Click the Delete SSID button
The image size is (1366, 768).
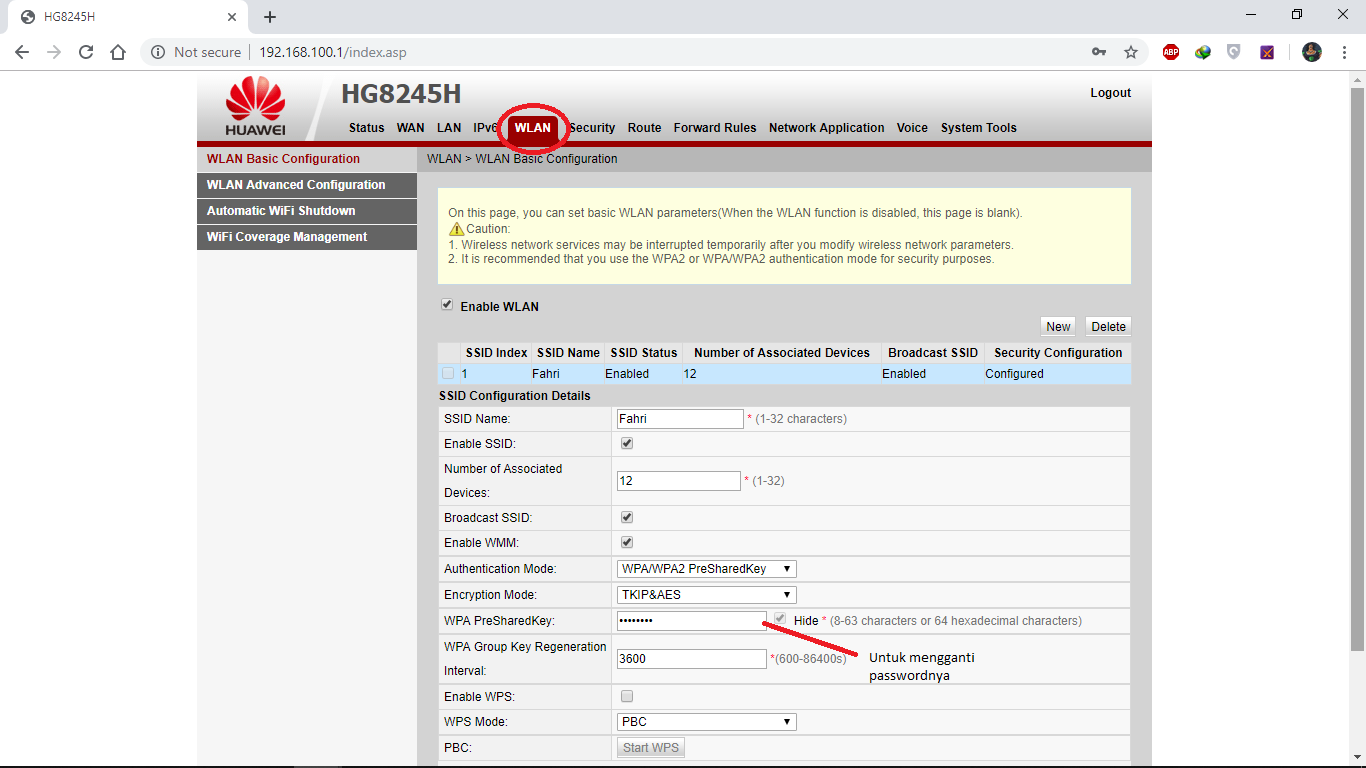(1108, 326)
